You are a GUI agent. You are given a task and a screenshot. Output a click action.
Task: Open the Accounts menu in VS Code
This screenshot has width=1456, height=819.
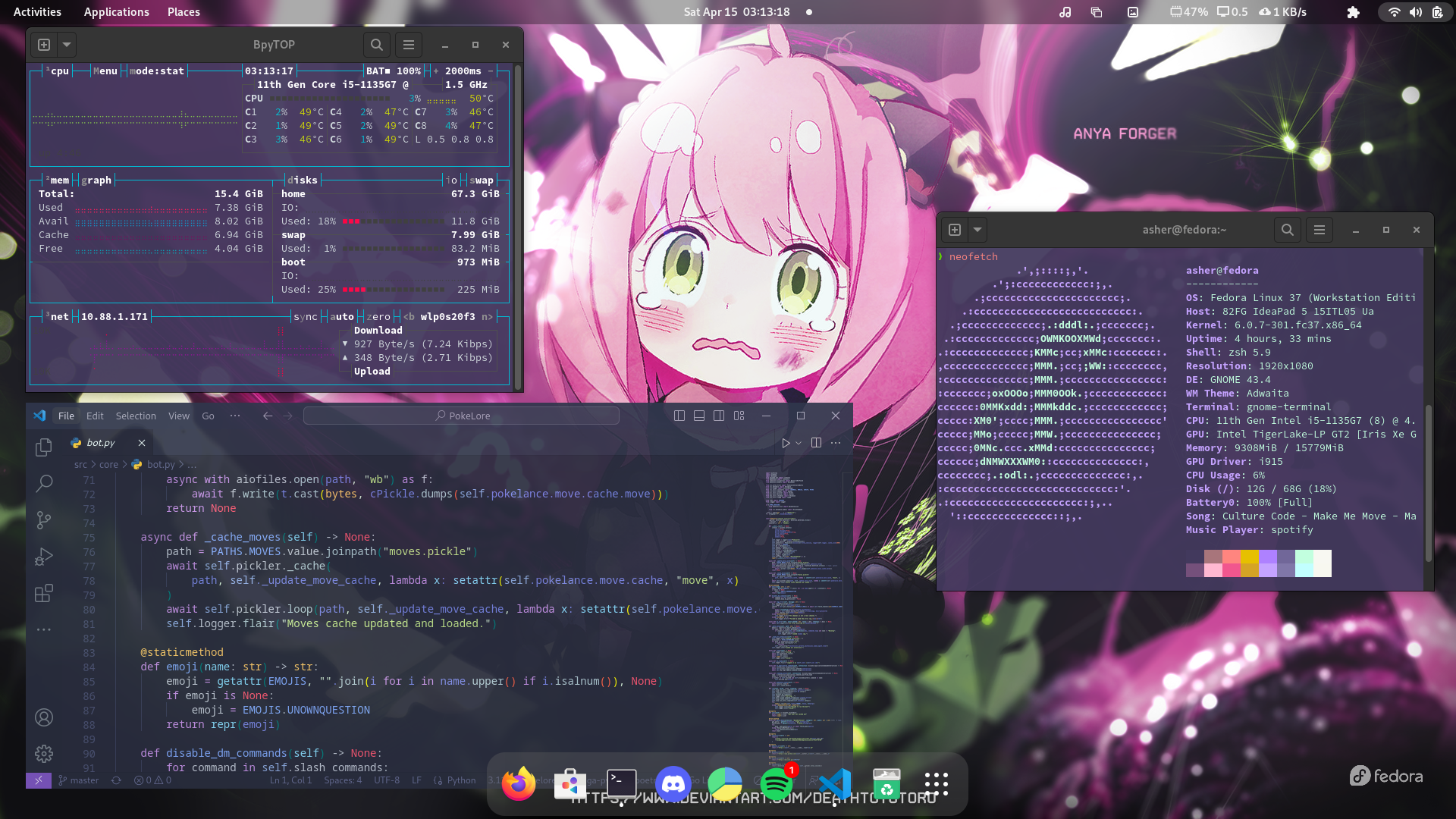point(44,717)
